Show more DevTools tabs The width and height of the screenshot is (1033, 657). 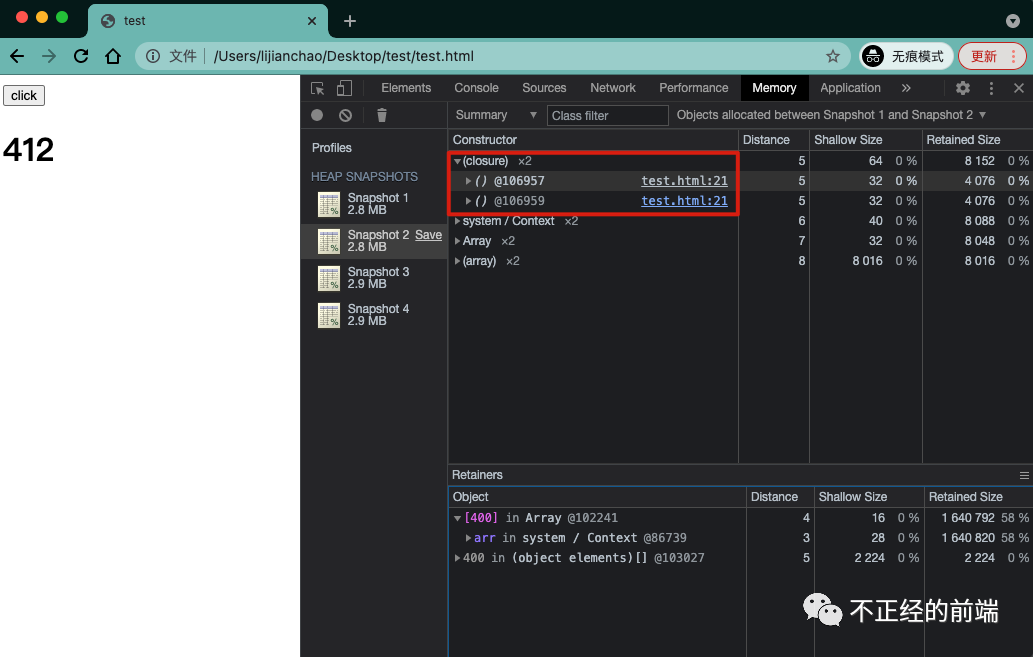click(x=907, y=88)
